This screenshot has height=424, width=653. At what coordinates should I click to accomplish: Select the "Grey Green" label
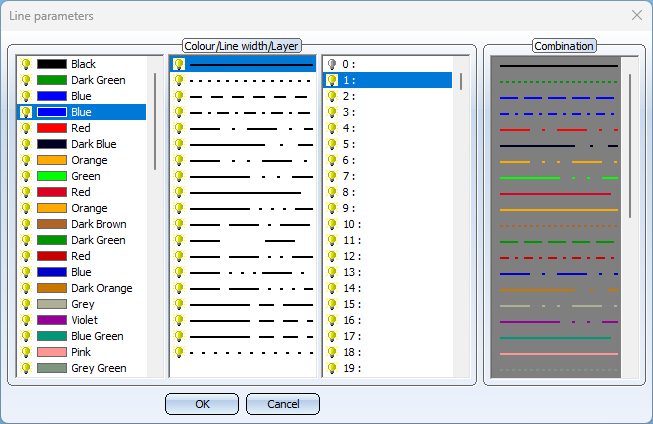[x=99, y=368]
